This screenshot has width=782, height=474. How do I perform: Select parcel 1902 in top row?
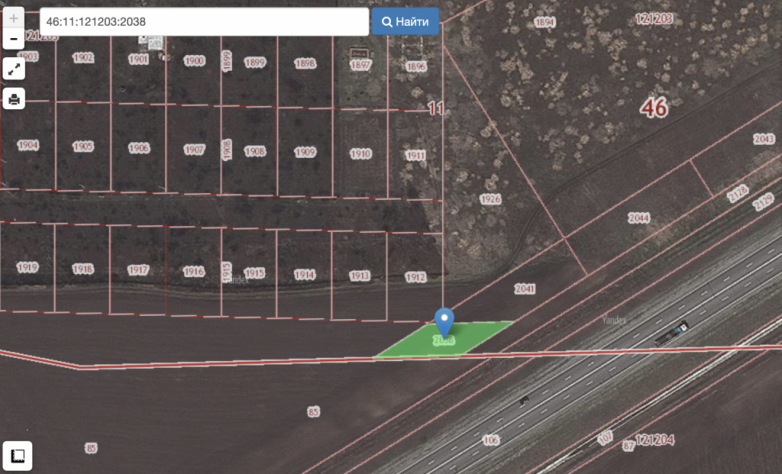tap(83, 58)
